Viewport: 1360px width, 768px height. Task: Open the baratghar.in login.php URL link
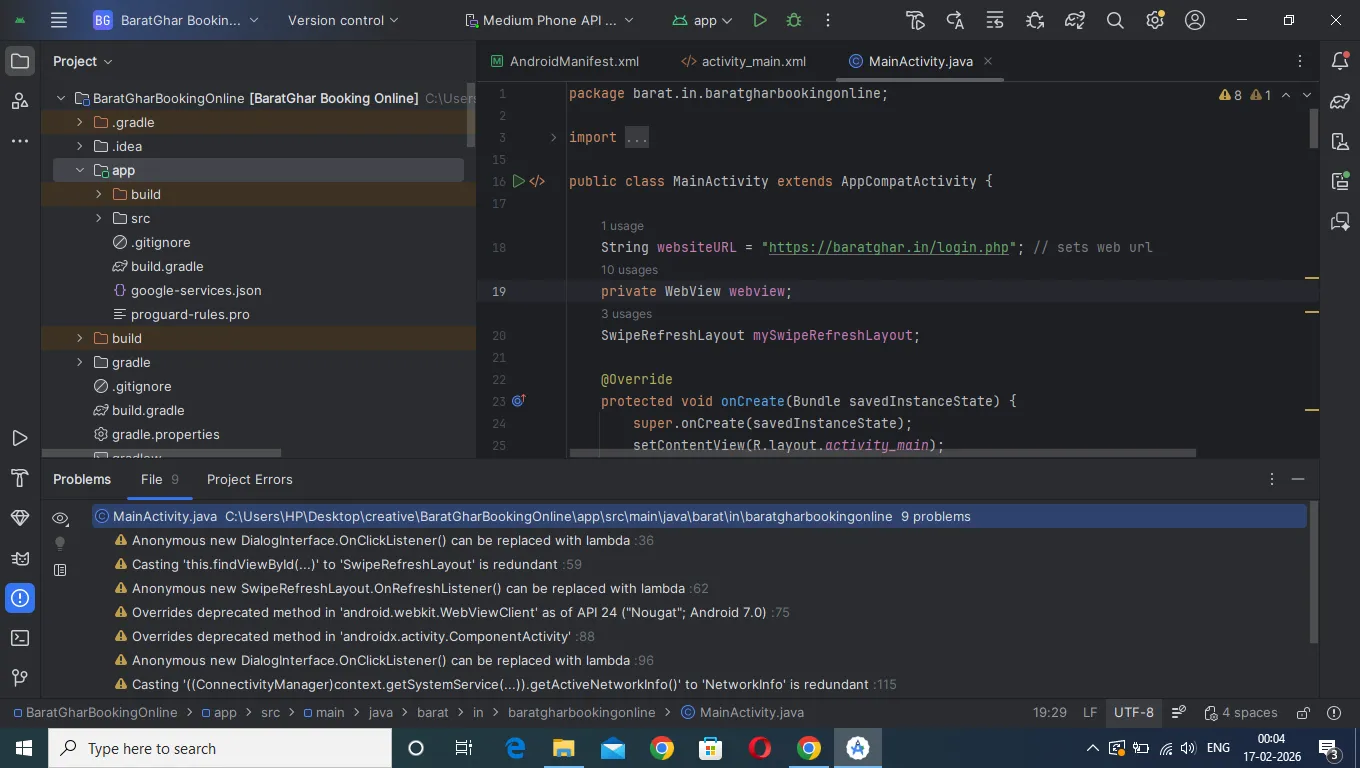[x=889, y=247]
